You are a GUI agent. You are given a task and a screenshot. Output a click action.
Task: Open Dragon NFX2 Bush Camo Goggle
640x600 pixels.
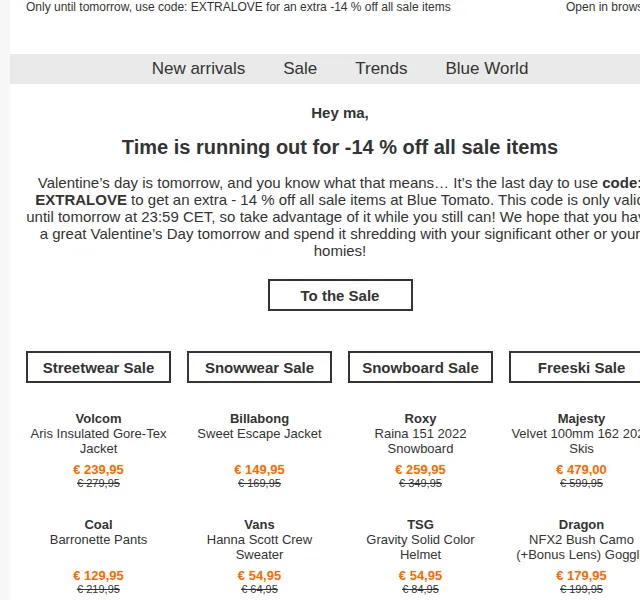[x=578, y=540]
